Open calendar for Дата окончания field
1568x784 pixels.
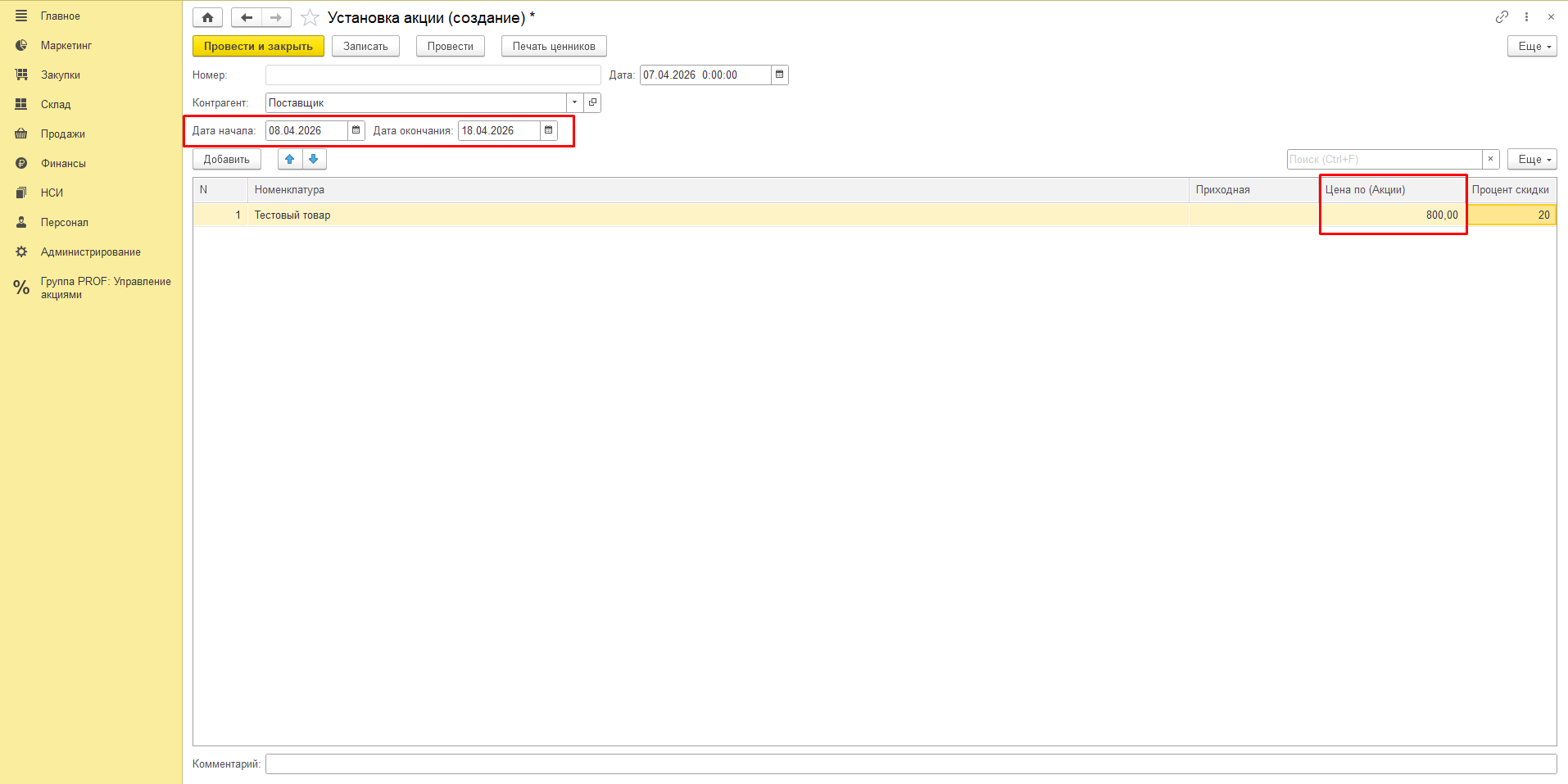[x=549, y=130]
